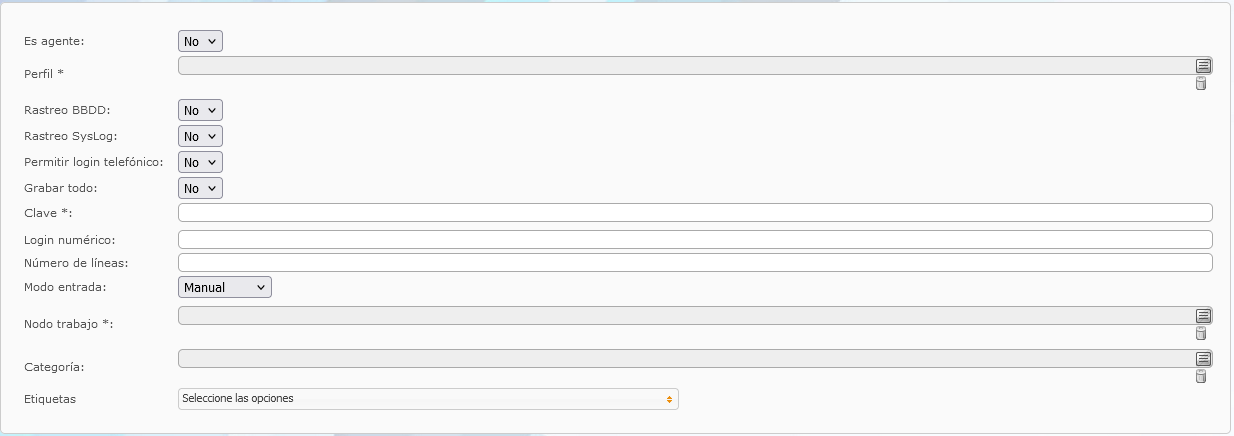The width and height of the screenshot is (1234, 436).
Task: Click the Clave input field
Action: click(x=695, y=213)
